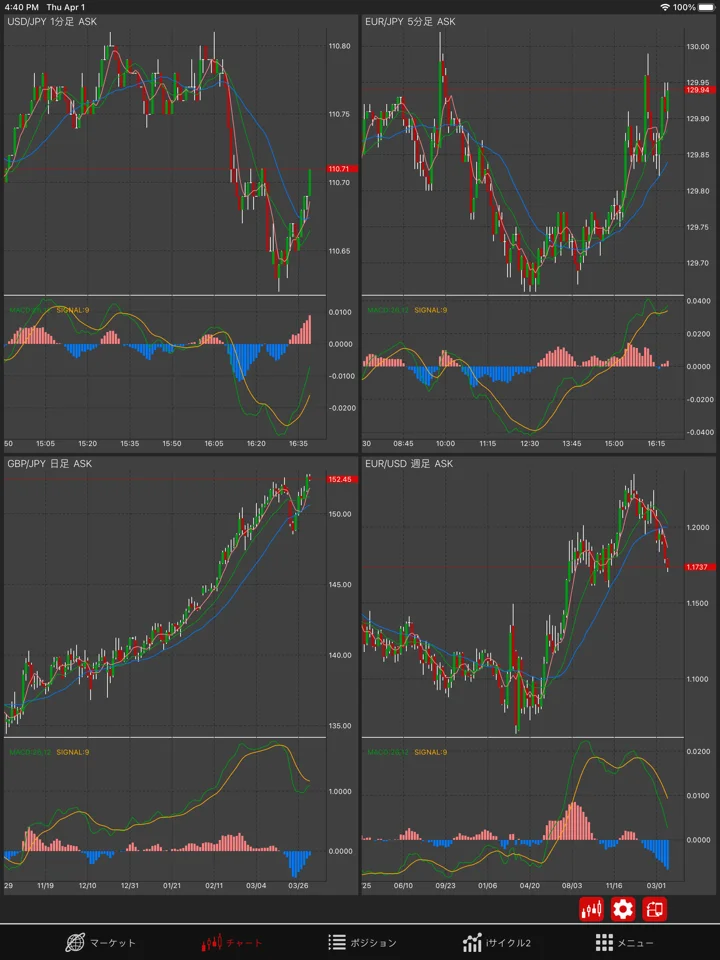Tap the red candlestick chart-type icon

591,909
